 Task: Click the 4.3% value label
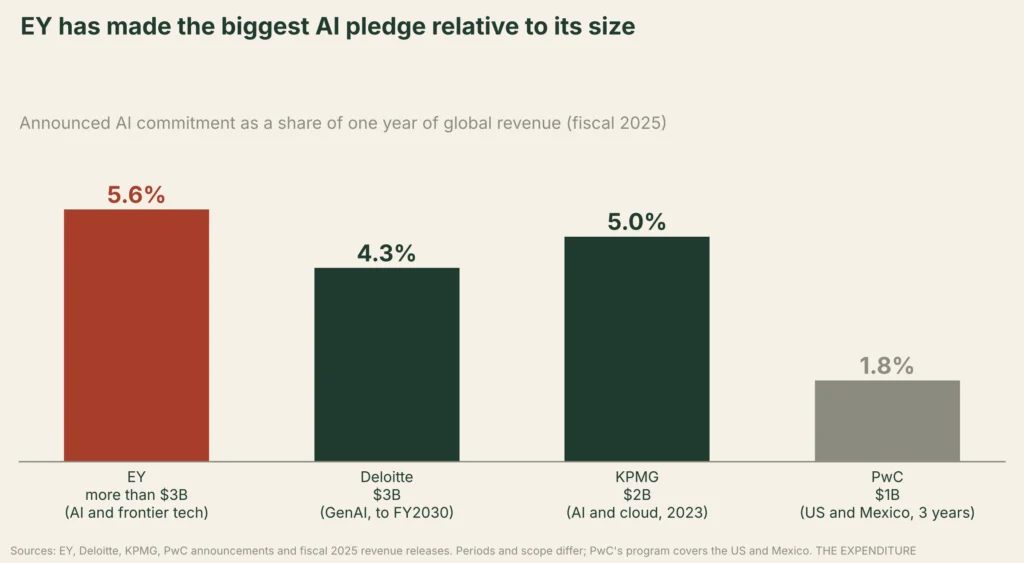[x=387, y=253]
